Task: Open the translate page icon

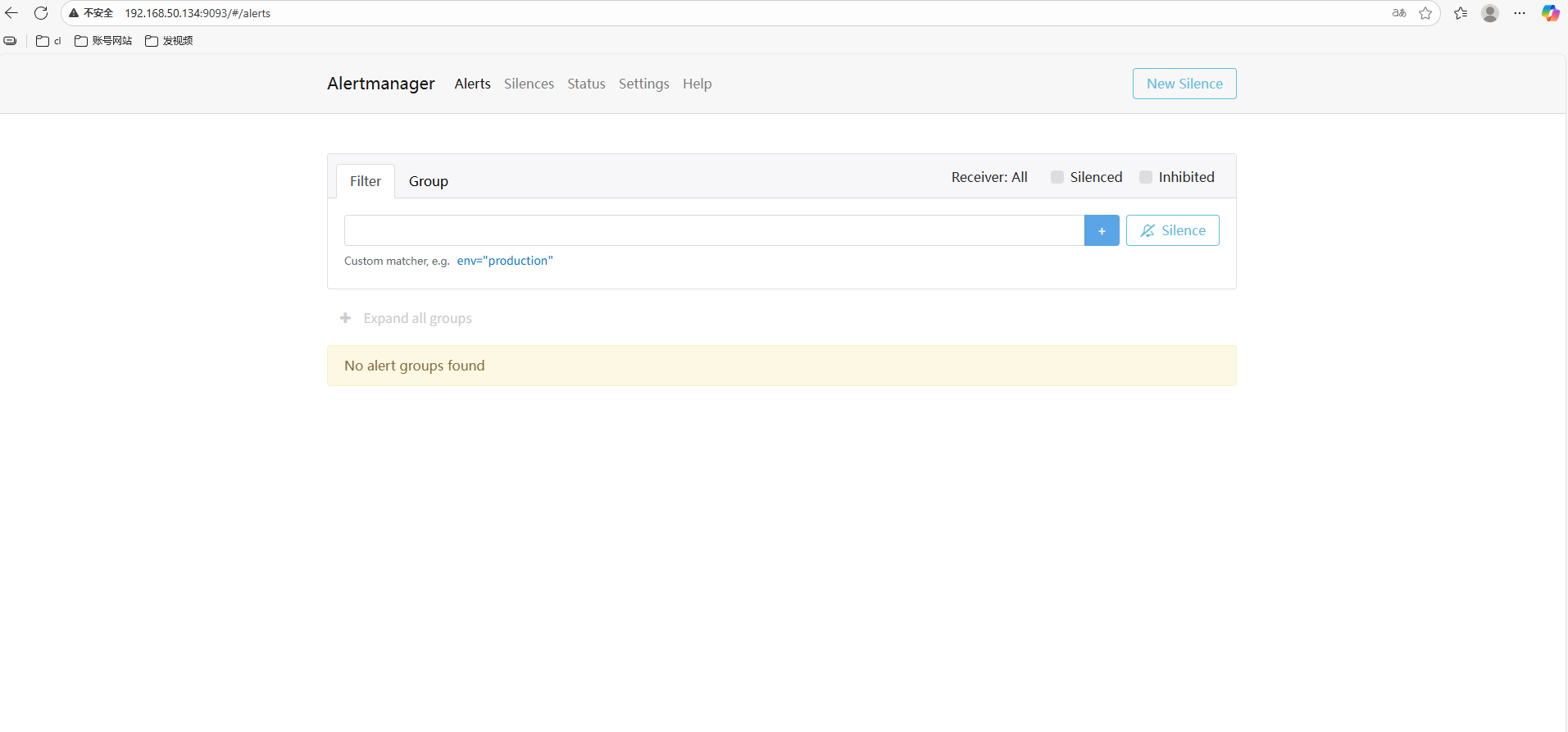Action: coord(1399,13)
